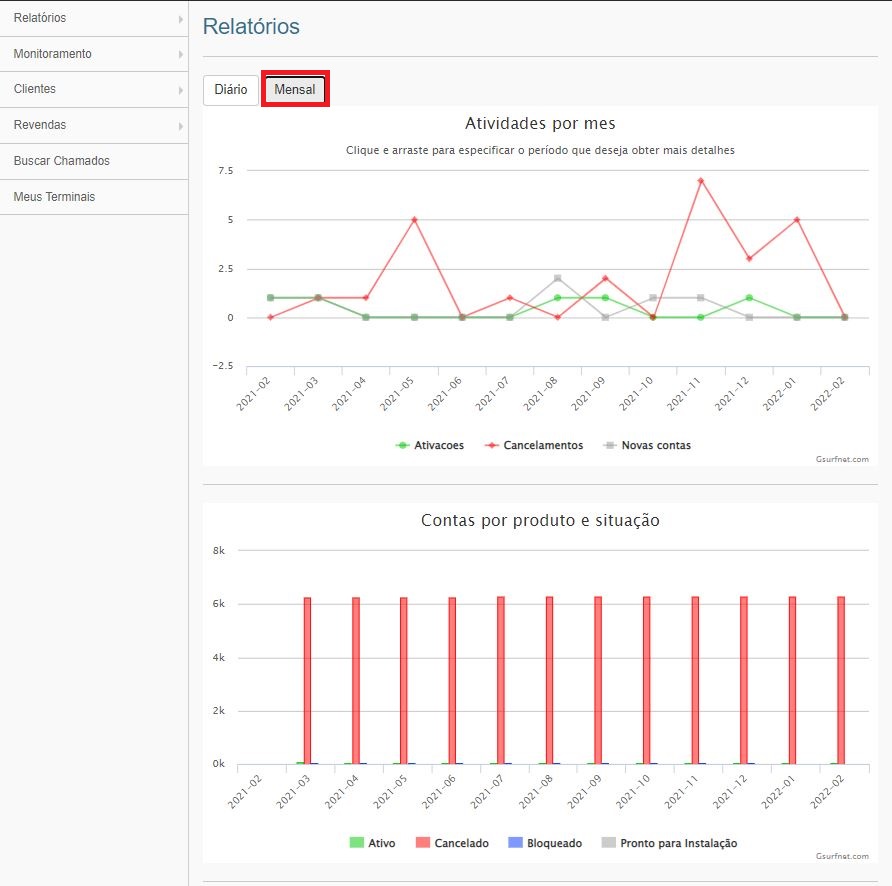Switch to the Diário tab

point(230,90)
